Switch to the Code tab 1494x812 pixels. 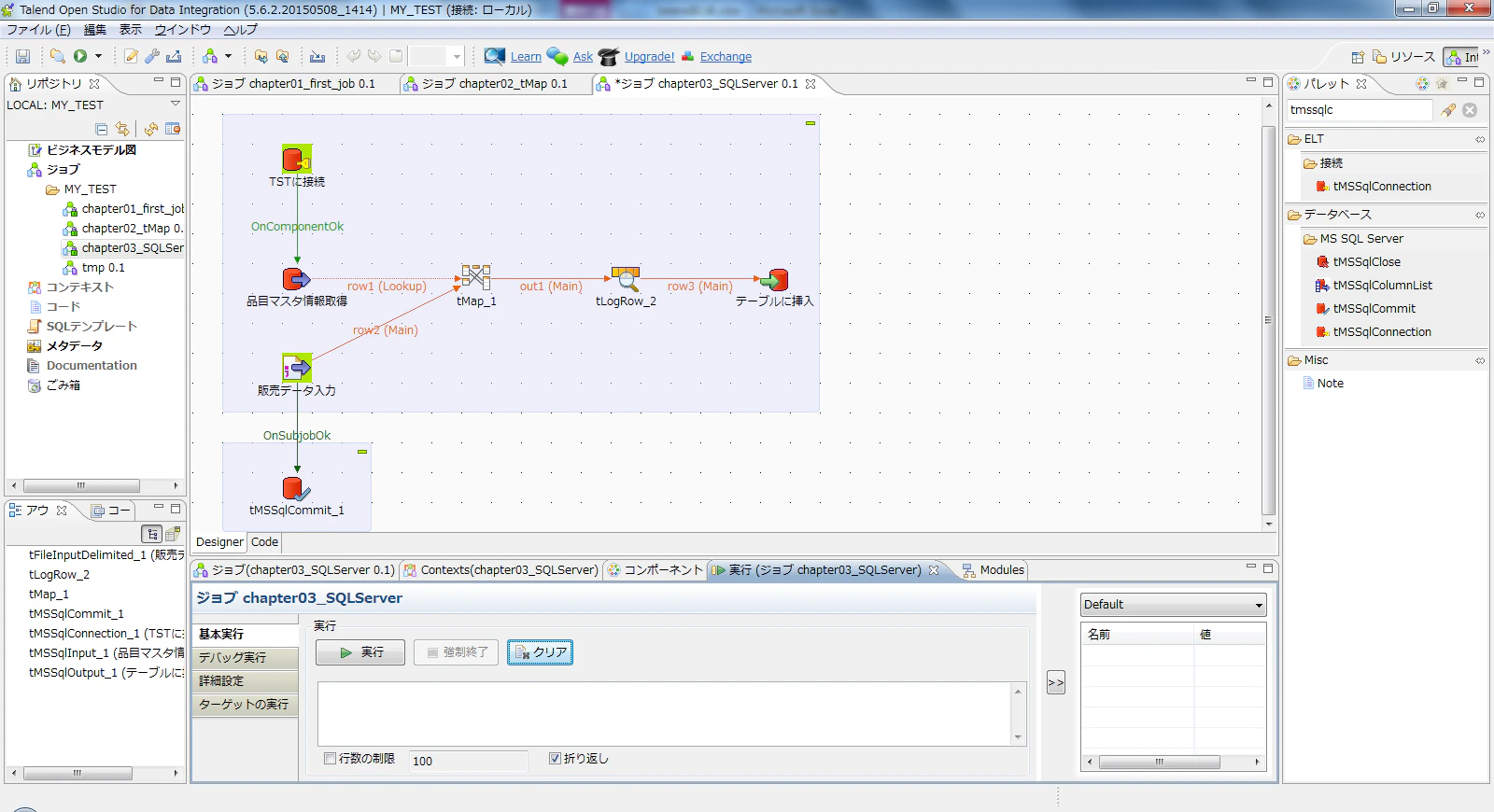pos(264,542)
